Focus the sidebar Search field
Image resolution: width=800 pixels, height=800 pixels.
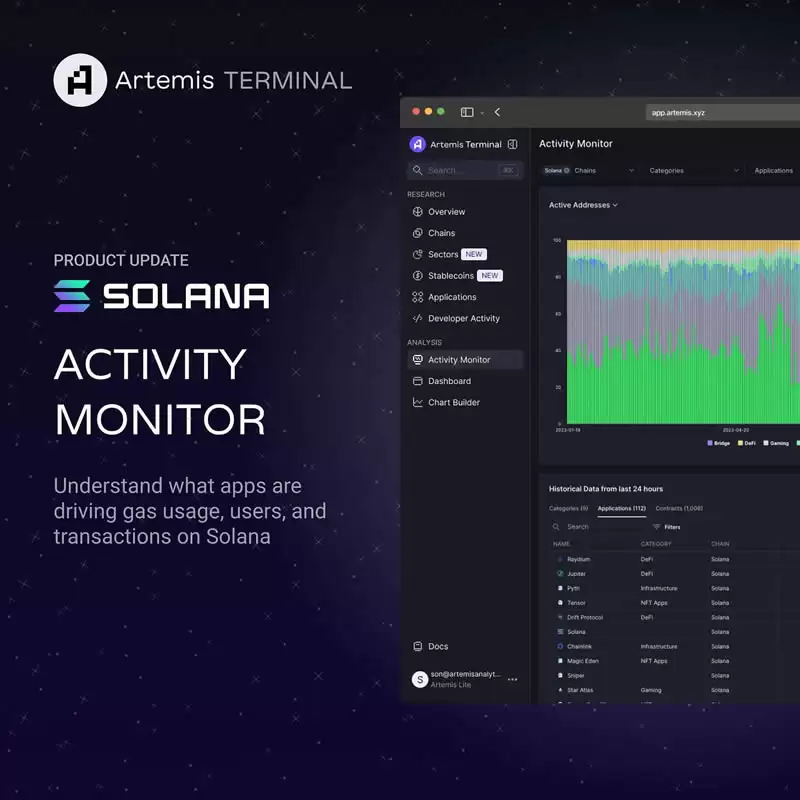pyautogui.click(x=465, y=170)
